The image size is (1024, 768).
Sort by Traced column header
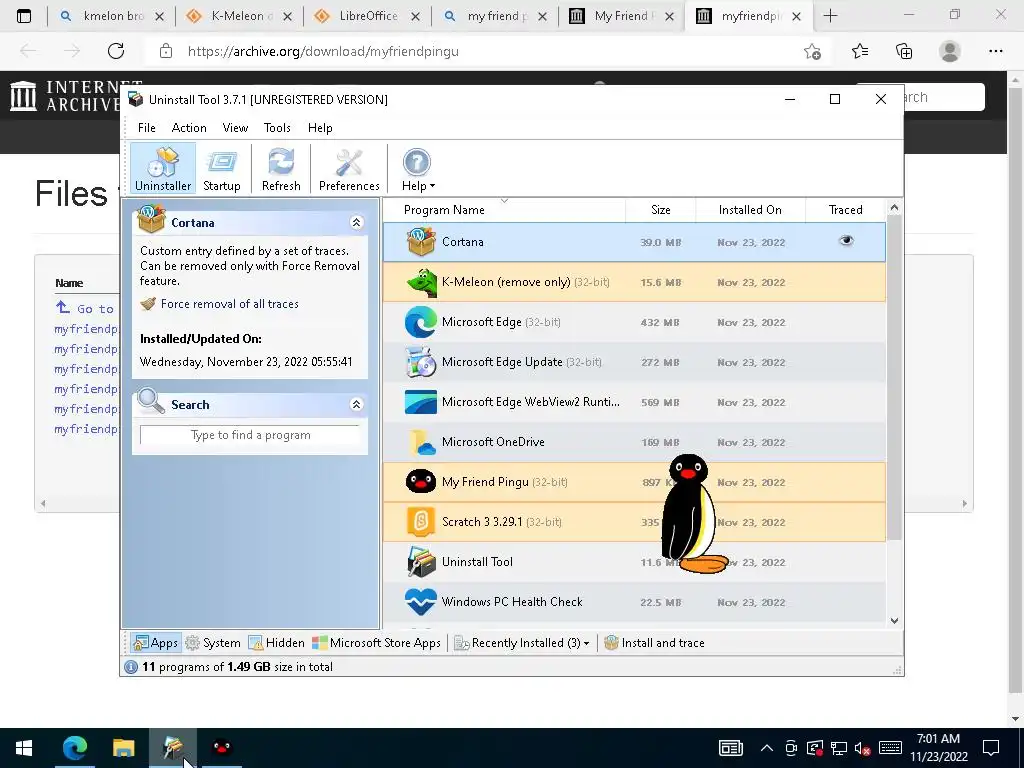tap(845, 210)
